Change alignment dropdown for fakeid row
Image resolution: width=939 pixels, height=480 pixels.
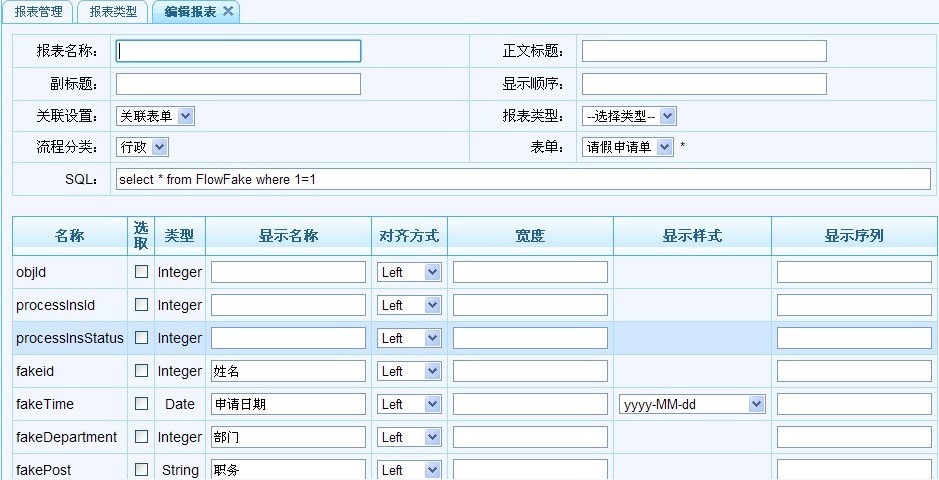410,371
